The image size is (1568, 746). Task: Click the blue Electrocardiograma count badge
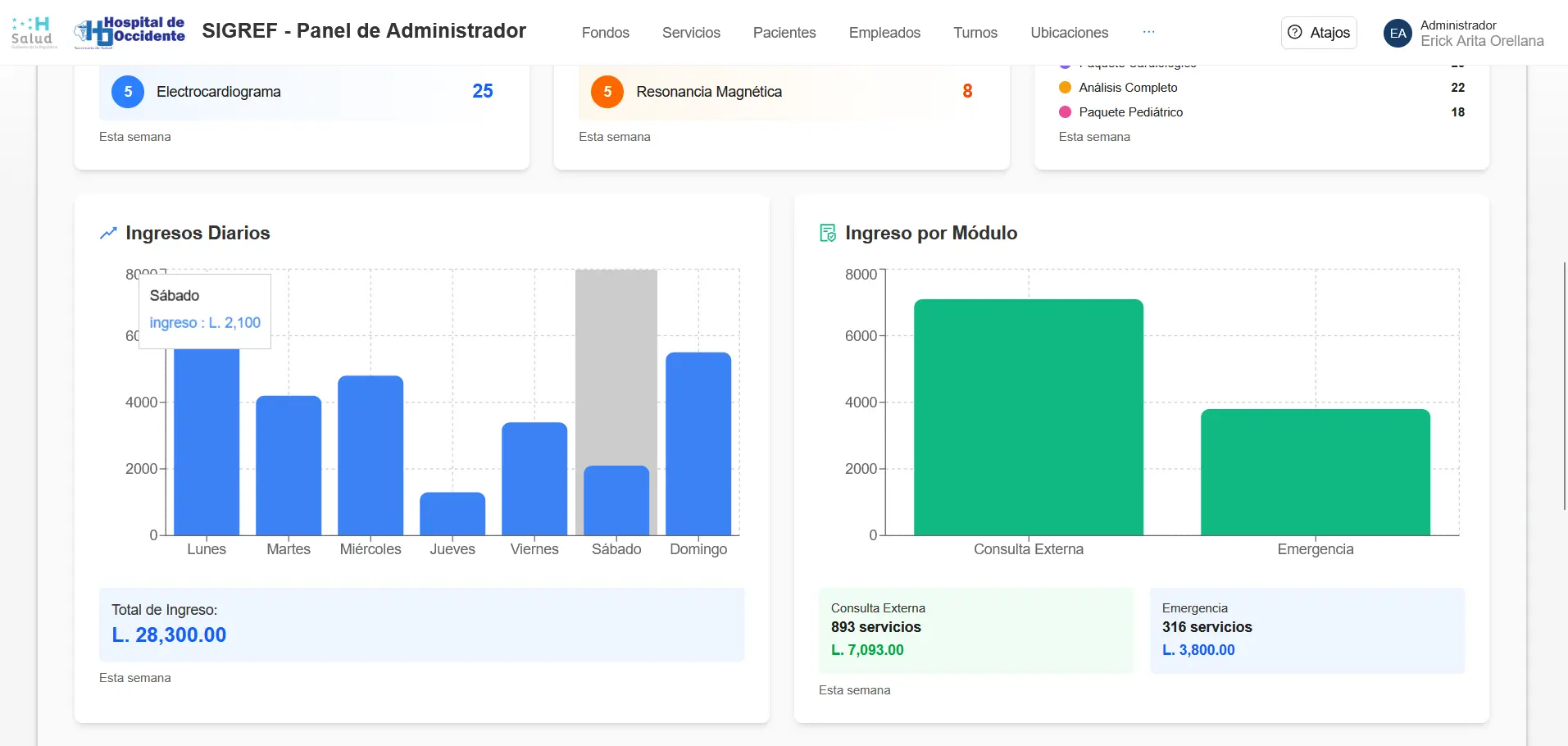[x=127, y=92]
